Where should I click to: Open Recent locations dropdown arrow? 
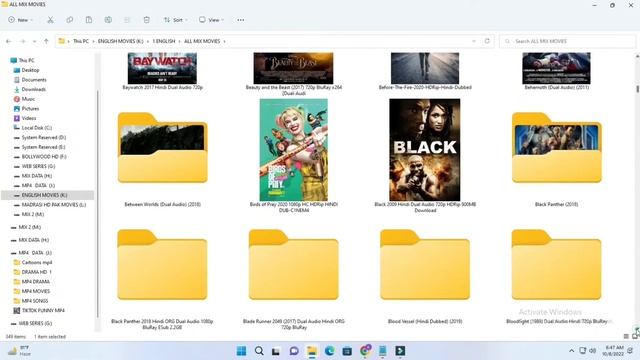(x=34, y=41)
